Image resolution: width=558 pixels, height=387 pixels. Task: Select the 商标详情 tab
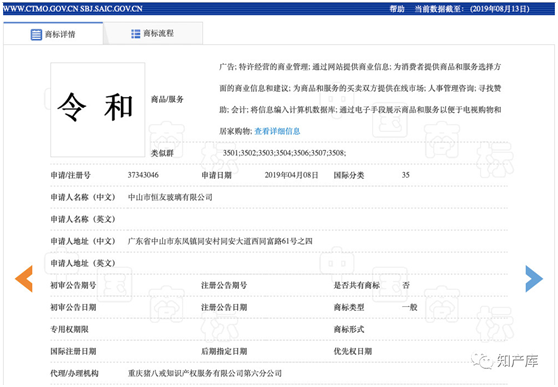tap(53, 34)
